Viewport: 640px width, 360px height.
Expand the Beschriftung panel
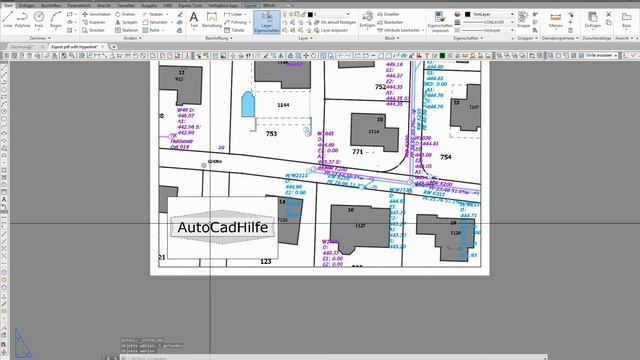219,38
